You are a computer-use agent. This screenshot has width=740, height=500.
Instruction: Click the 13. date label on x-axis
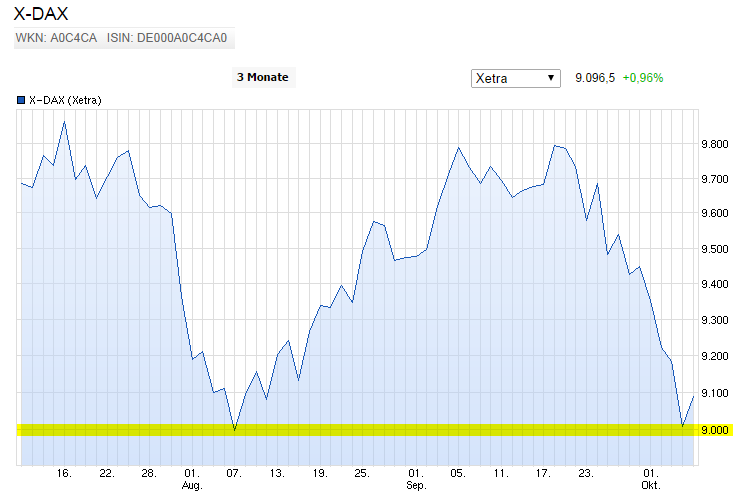pyautogui.click(x=277, y=474)
